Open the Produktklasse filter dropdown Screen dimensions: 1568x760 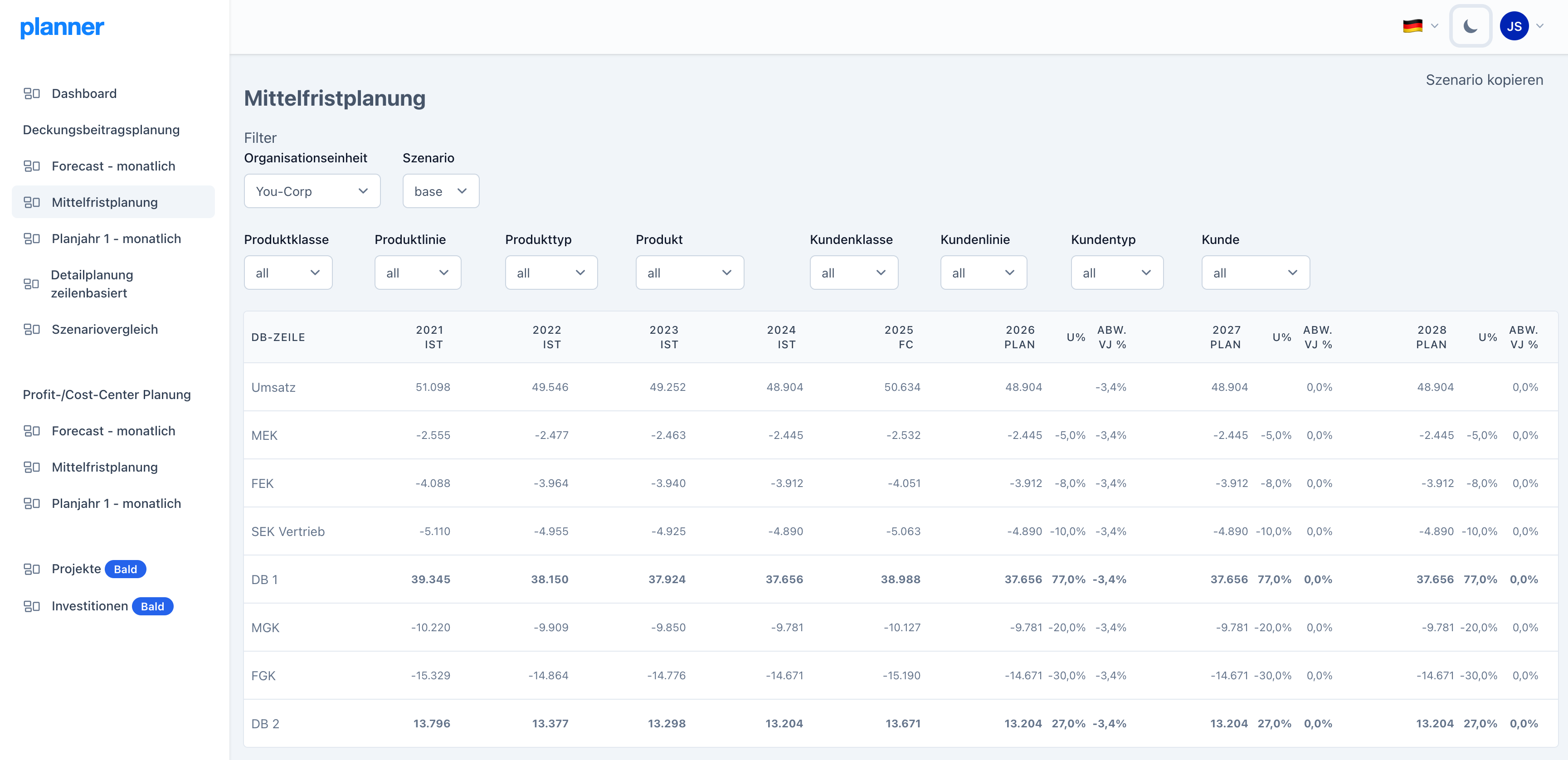[x=287, y=273]
